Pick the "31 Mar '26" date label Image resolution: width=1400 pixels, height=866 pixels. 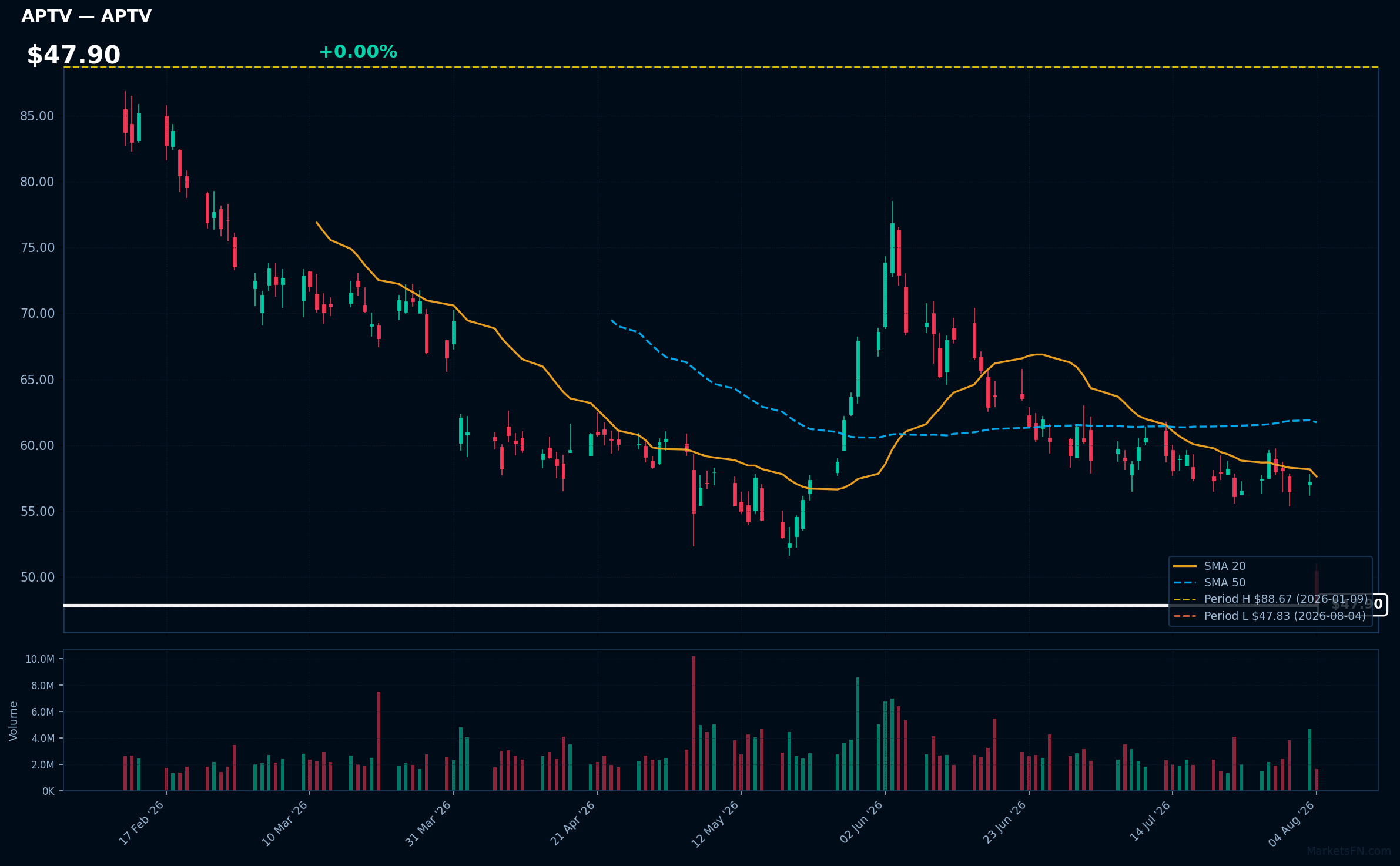[x=428, y=823]
